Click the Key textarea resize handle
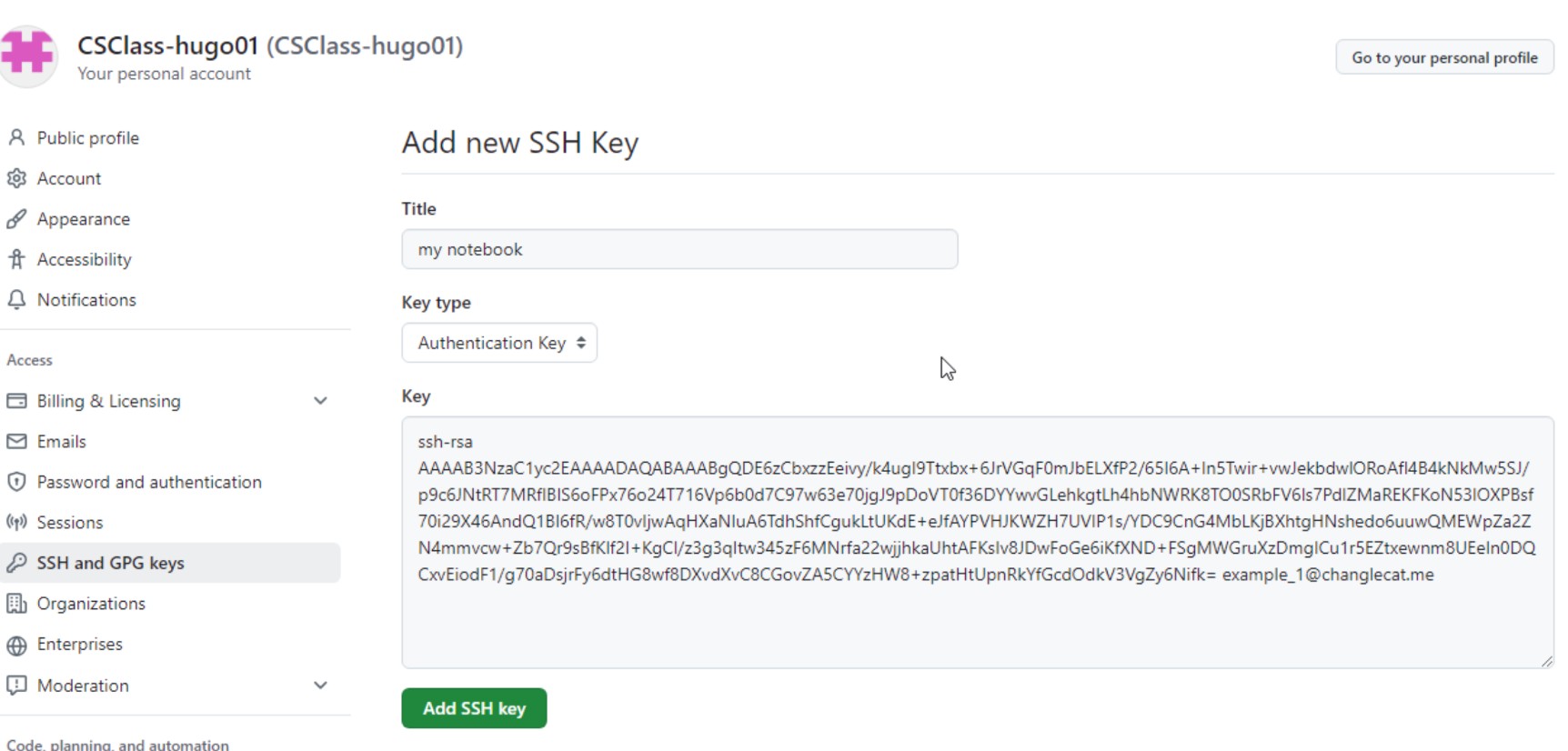The width and height of the screenshot is (1568, 751). tap(1546, 661)
